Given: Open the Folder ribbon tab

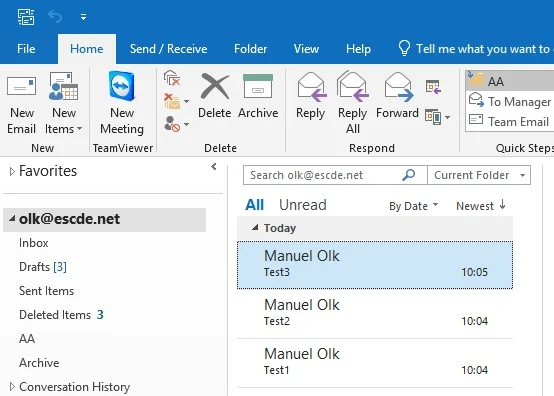Looking at the screenshot, I should (250, 49).
